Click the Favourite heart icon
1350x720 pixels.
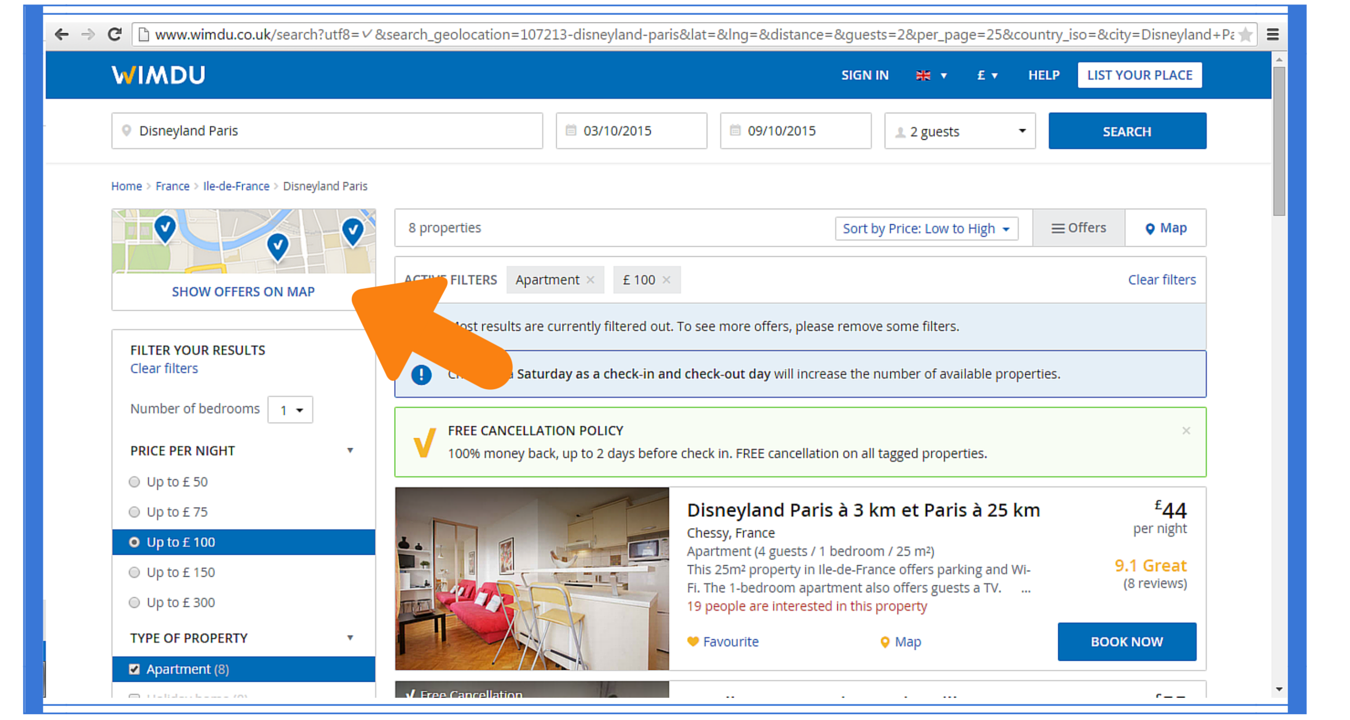[693, 642]
